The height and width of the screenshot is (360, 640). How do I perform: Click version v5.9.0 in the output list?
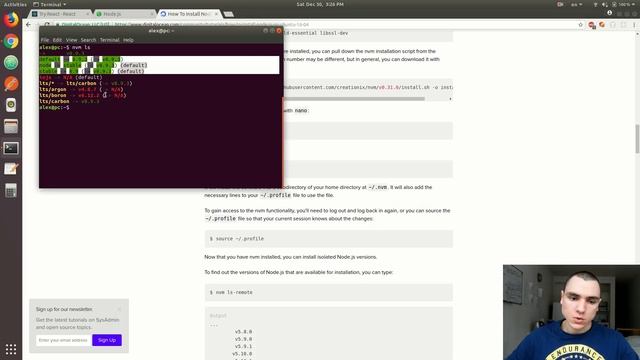coord(243,339)
